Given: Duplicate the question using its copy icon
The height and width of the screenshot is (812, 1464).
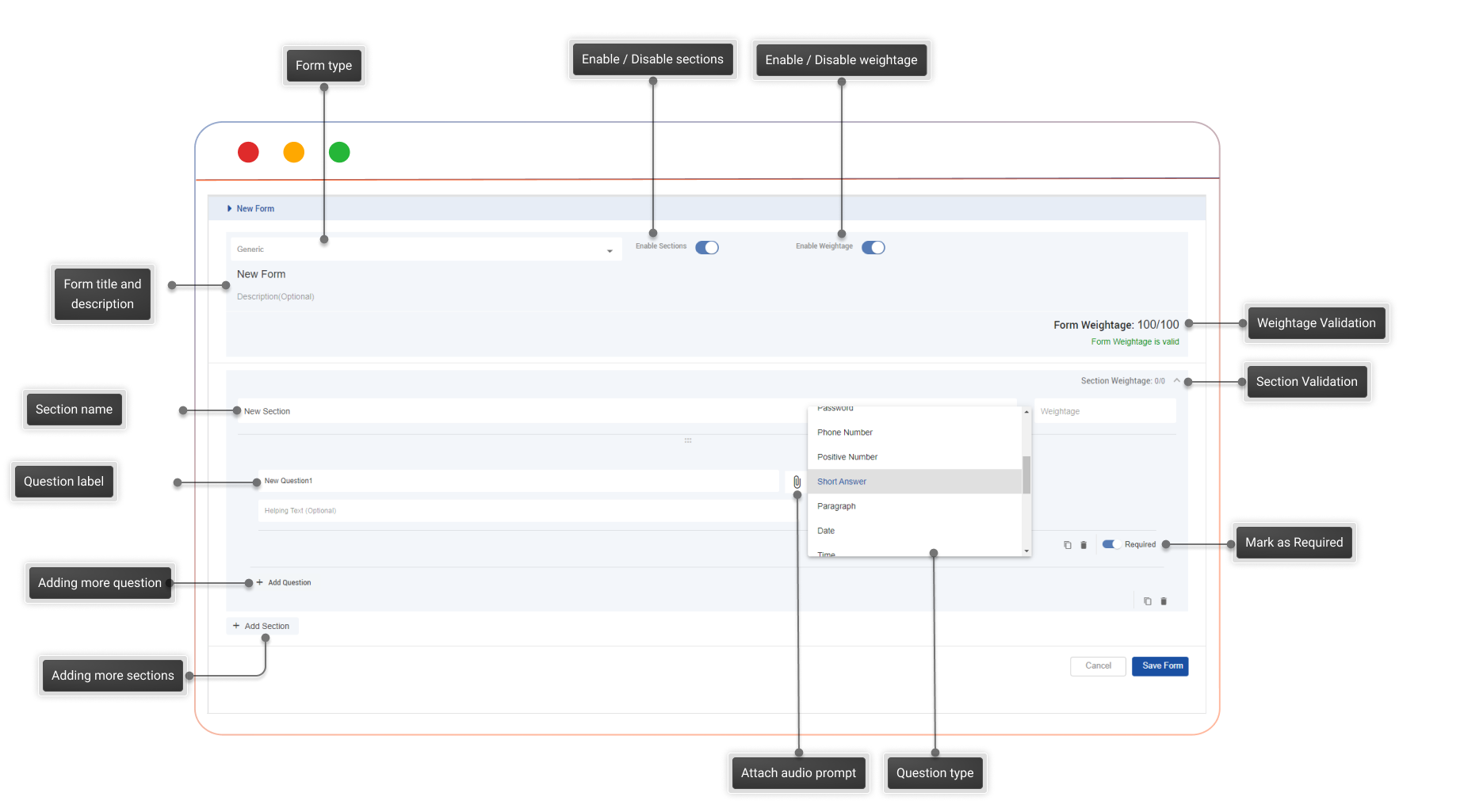Looking at the screenshot, I should [1068, 545].
